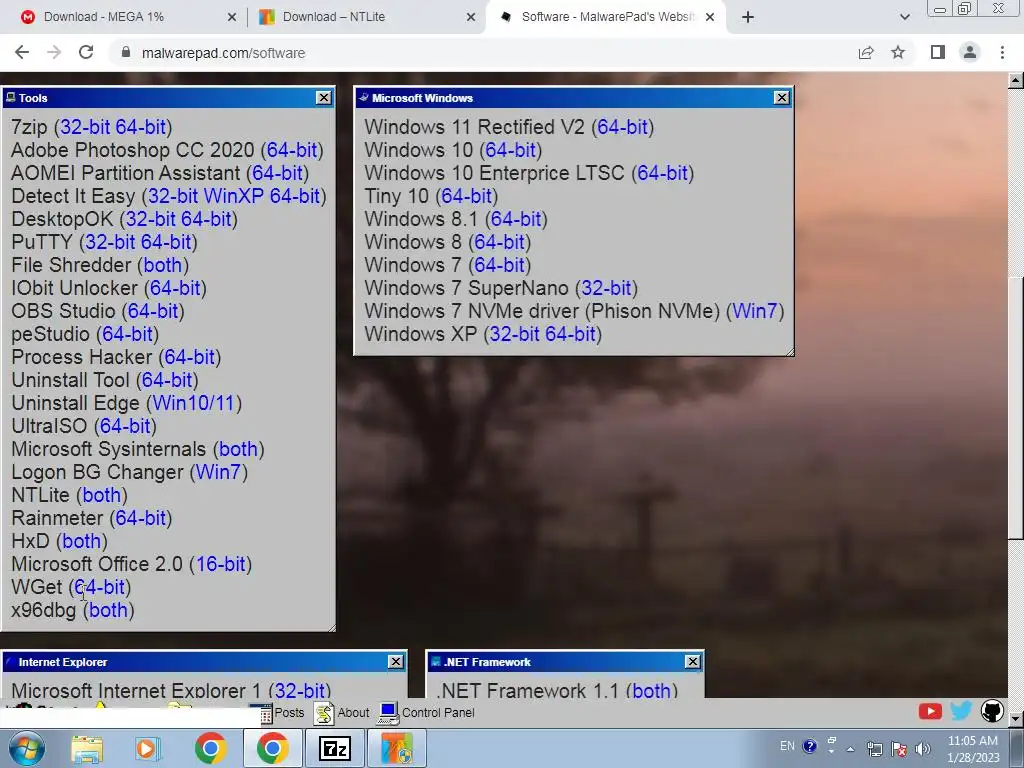The height and width of the screenshot is (768, 1024).
Task: Open the Uninstall Edge Win10/11 link
Action: 194,403
